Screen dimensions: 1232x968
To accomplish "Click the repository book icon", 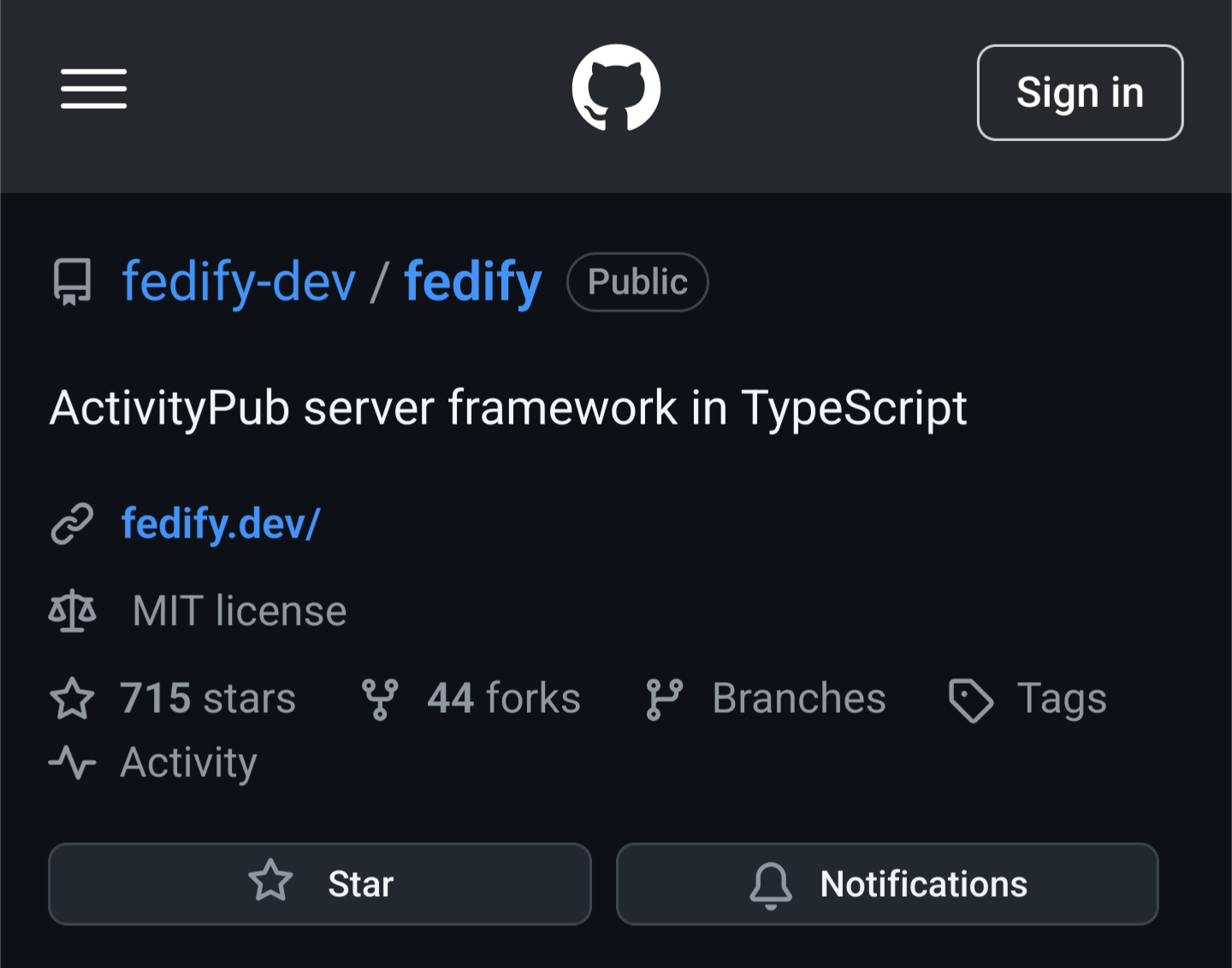I will click(x=72, y=282).
